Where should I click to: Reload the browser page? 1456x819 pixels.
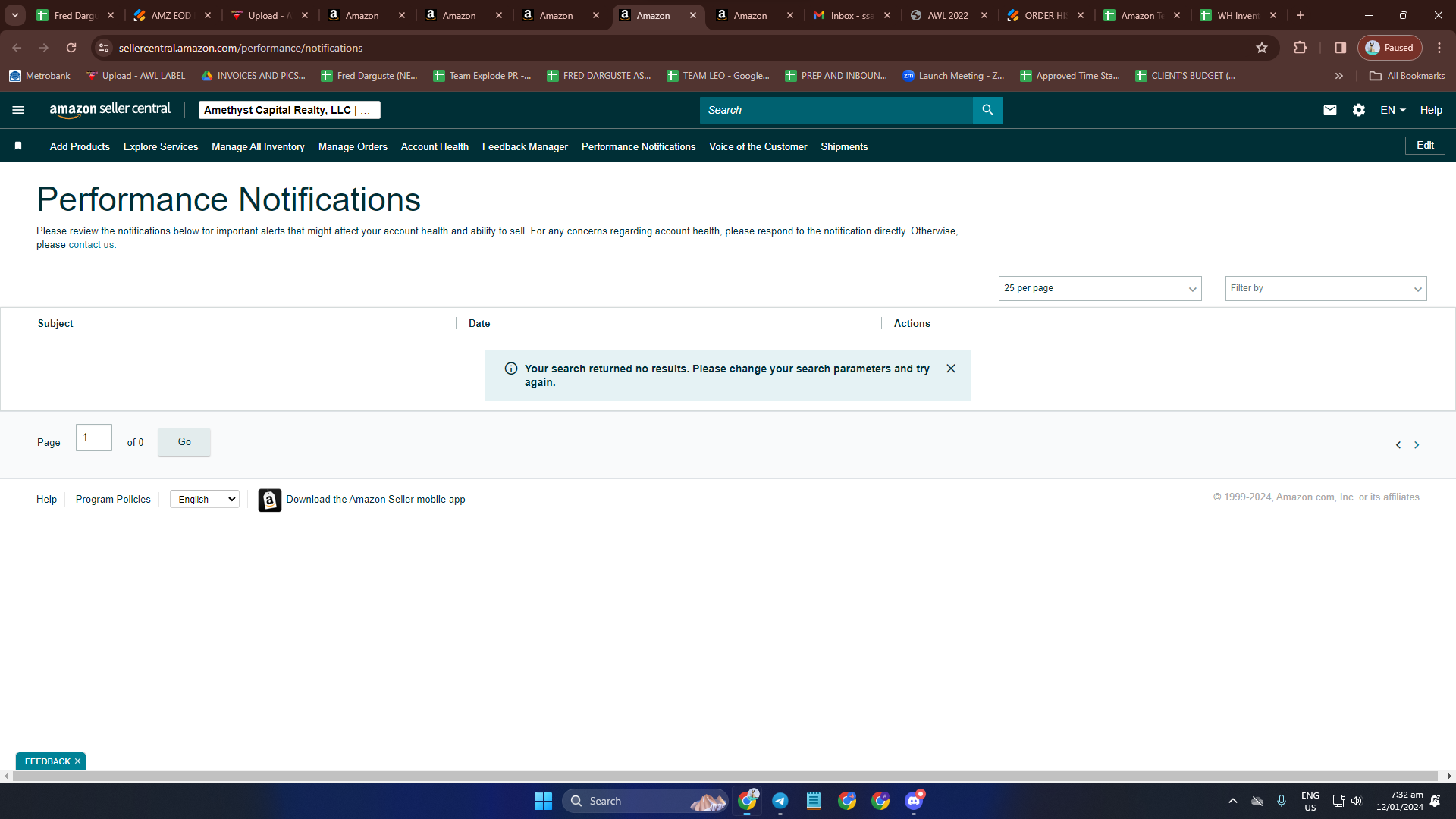point(71,48)
